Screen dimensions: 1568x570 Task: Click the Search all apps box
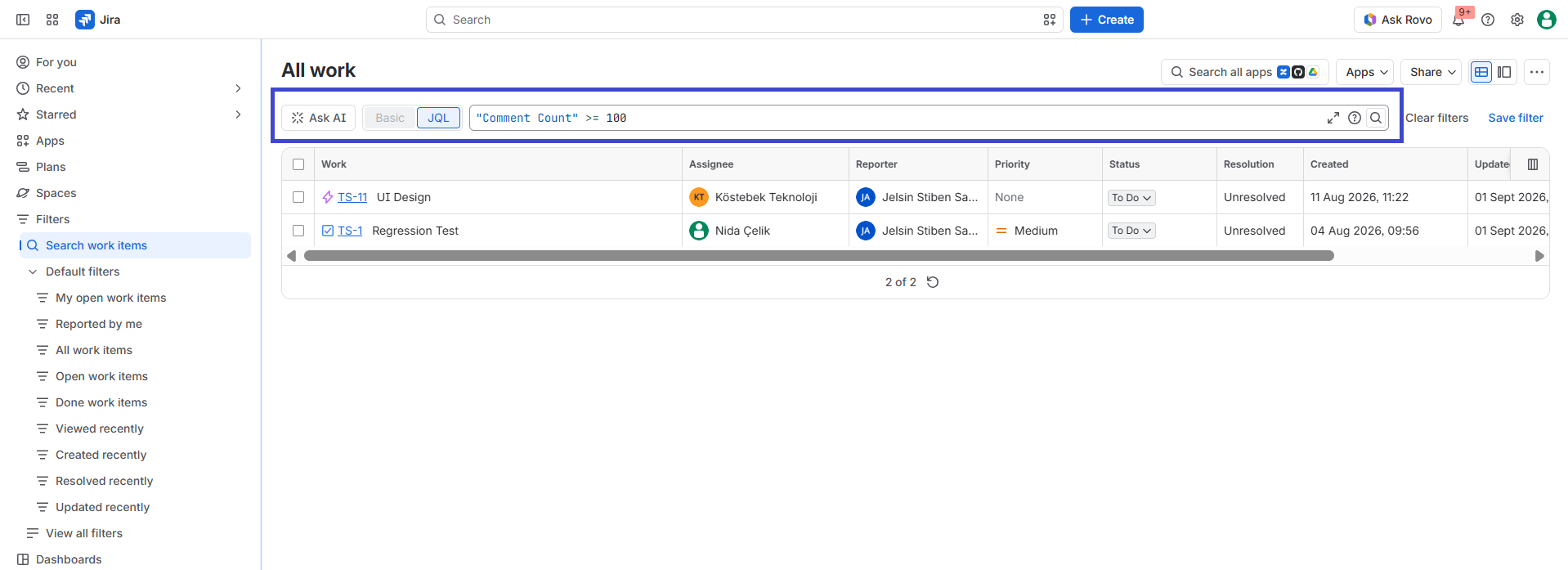coord(1245,72)
